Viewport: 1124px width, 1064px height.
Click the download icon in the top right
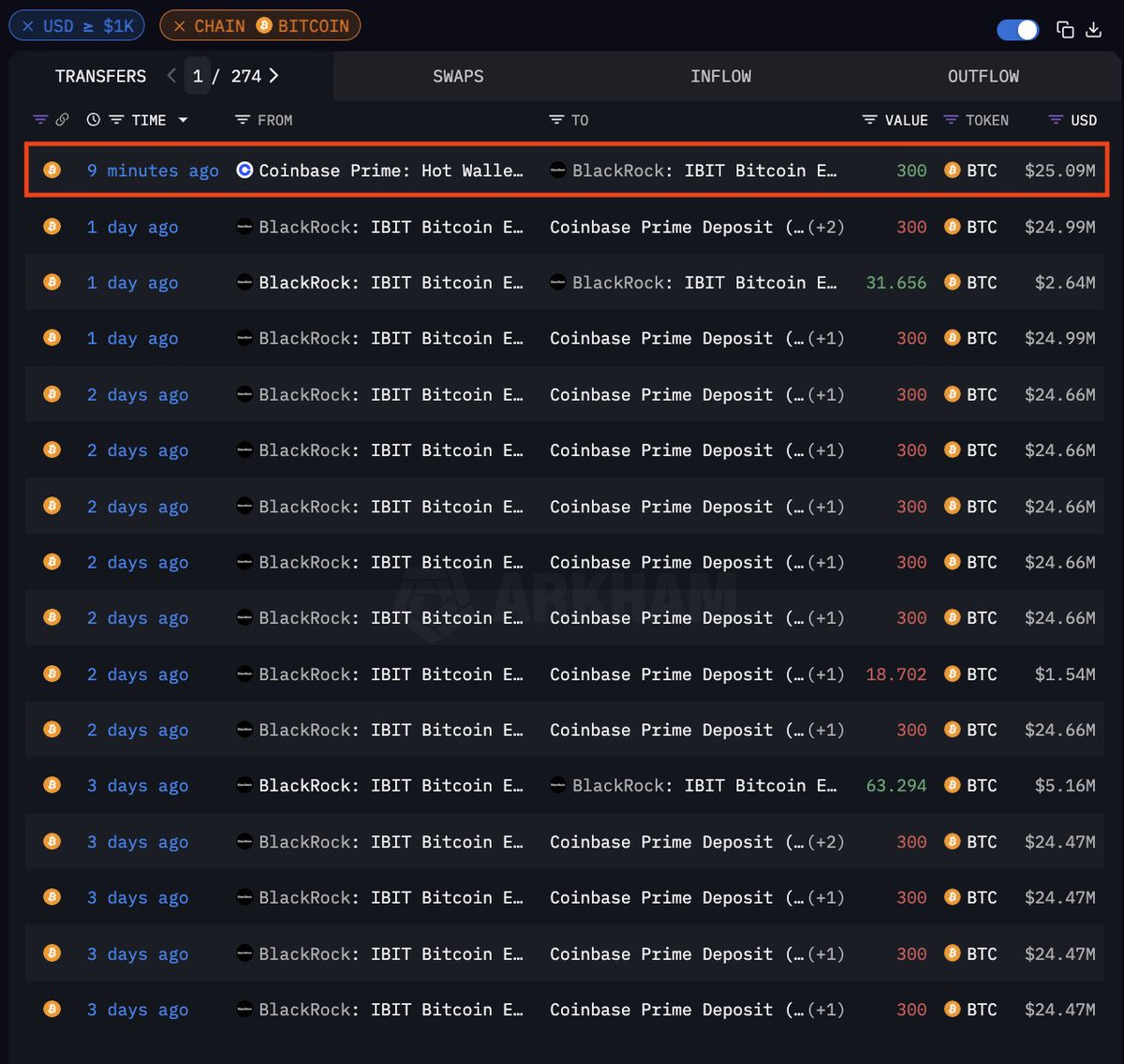[x=1094, y=30]
